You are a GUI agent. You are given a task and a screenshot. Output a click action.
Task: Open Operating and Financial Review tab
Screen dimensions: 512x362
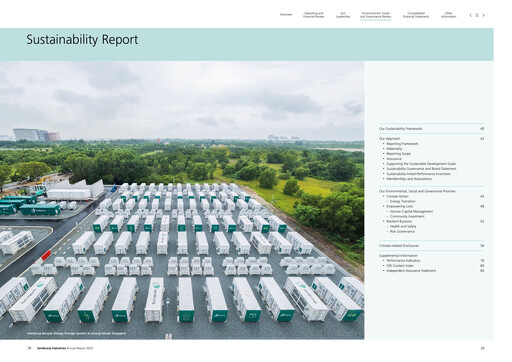coord(313,15)
